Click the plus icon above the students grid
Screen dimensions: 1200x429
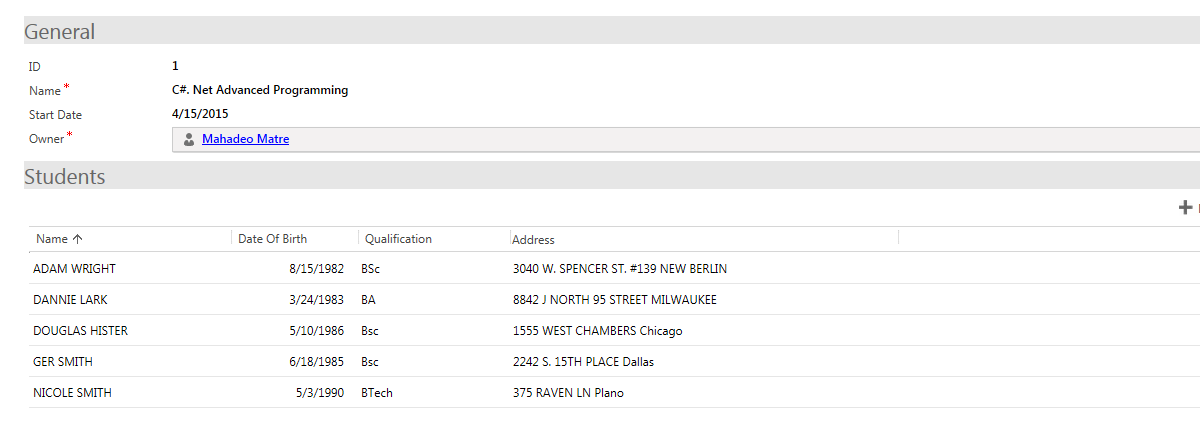tap(1185, 207)
